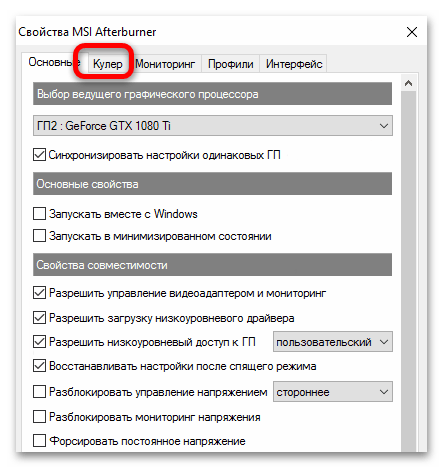Select the Основные tab
The image size is (443, 468).
pos(54,62)
